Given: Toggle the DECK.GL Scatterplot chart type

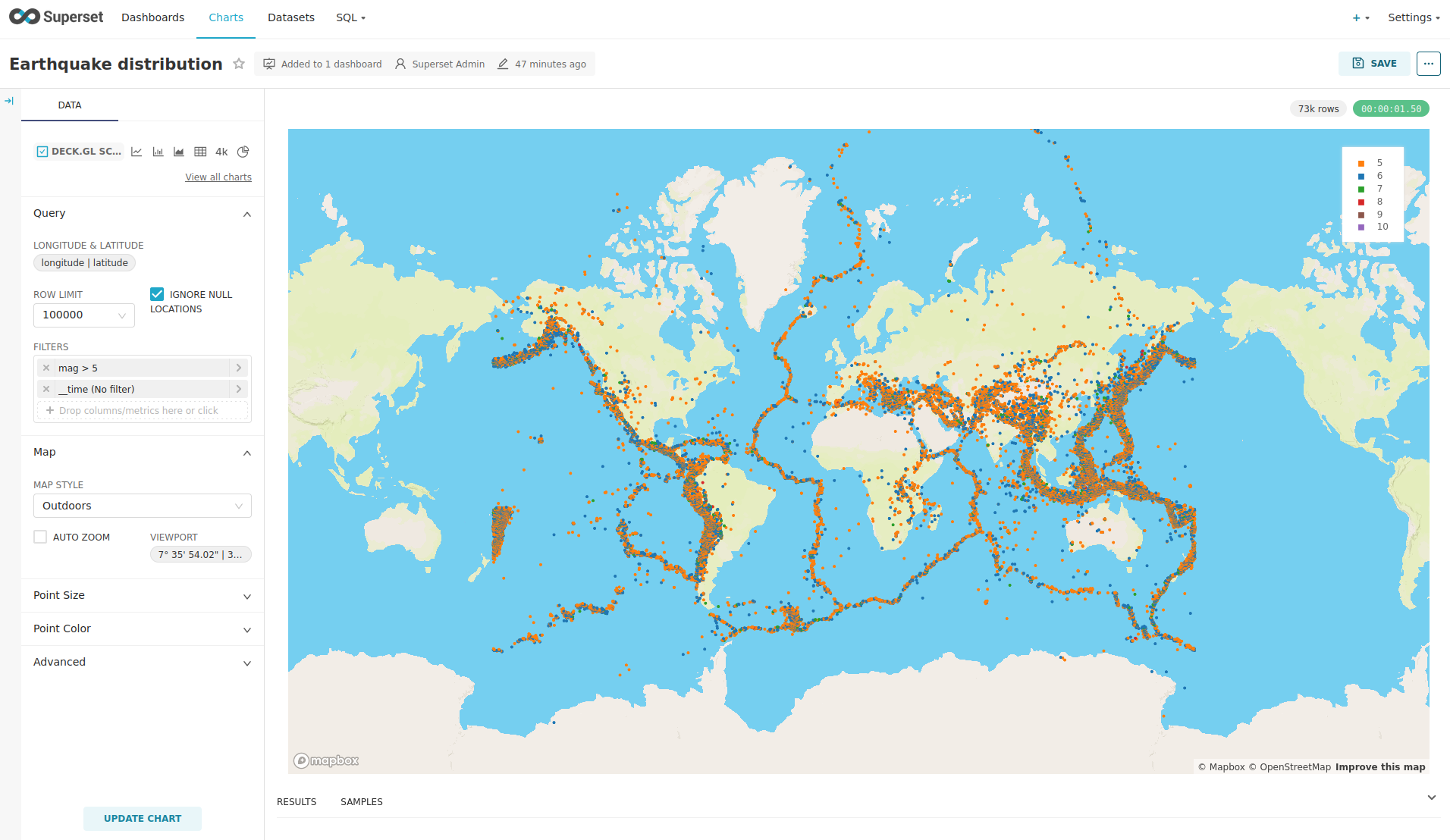Looking at the screenshot, I should coord(79,152).
